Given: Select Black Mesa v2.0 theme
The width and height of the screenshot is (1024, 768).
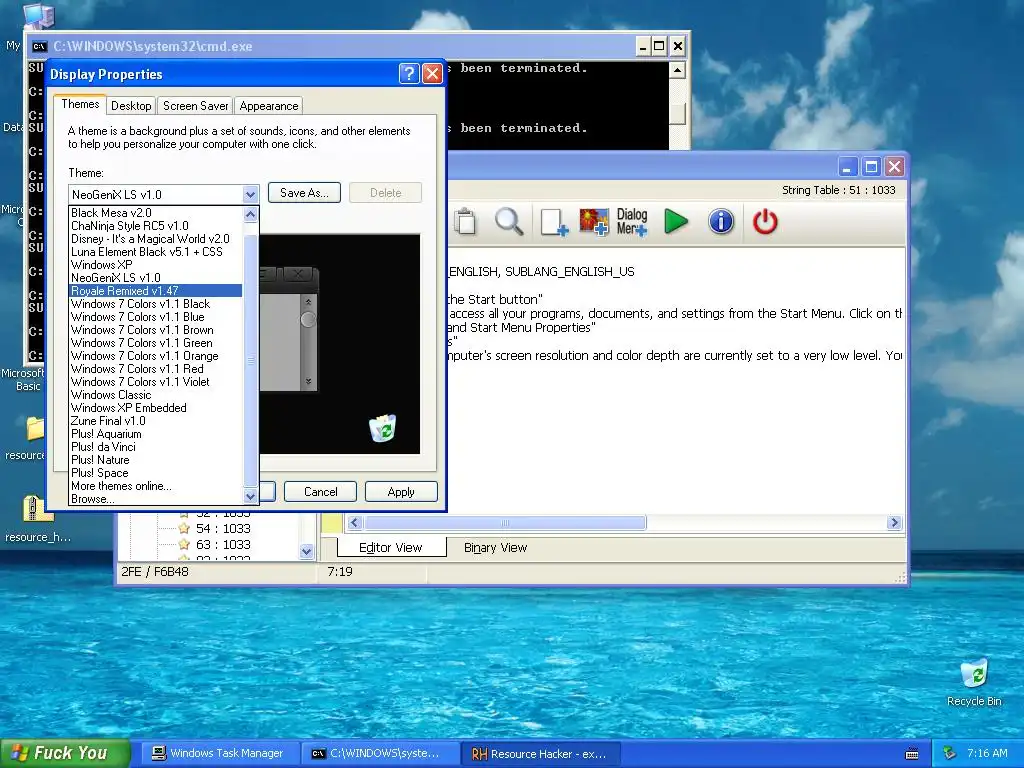Looking at the screenshot, I should tap(155, 213).
